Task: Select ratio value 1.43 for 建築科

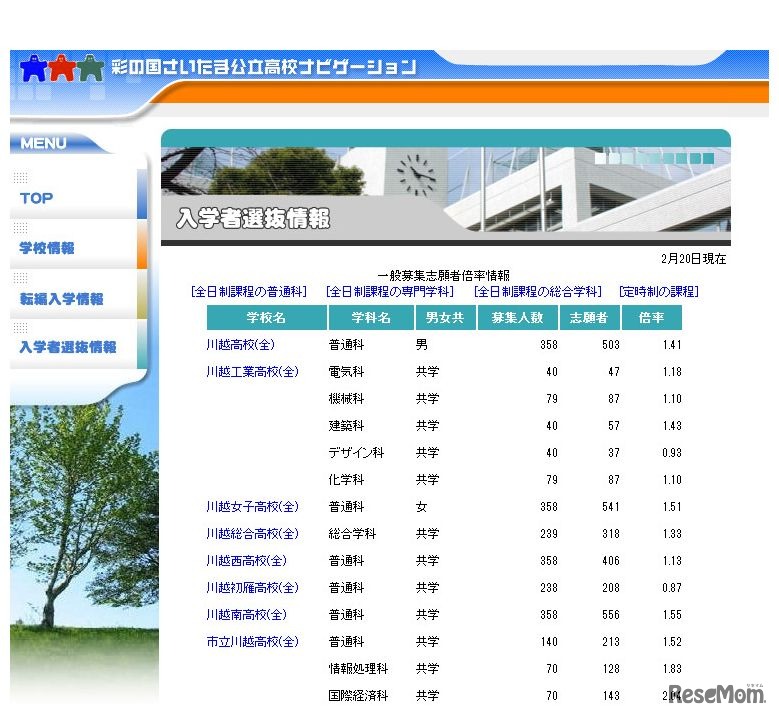Action: [x=672, y=426]
